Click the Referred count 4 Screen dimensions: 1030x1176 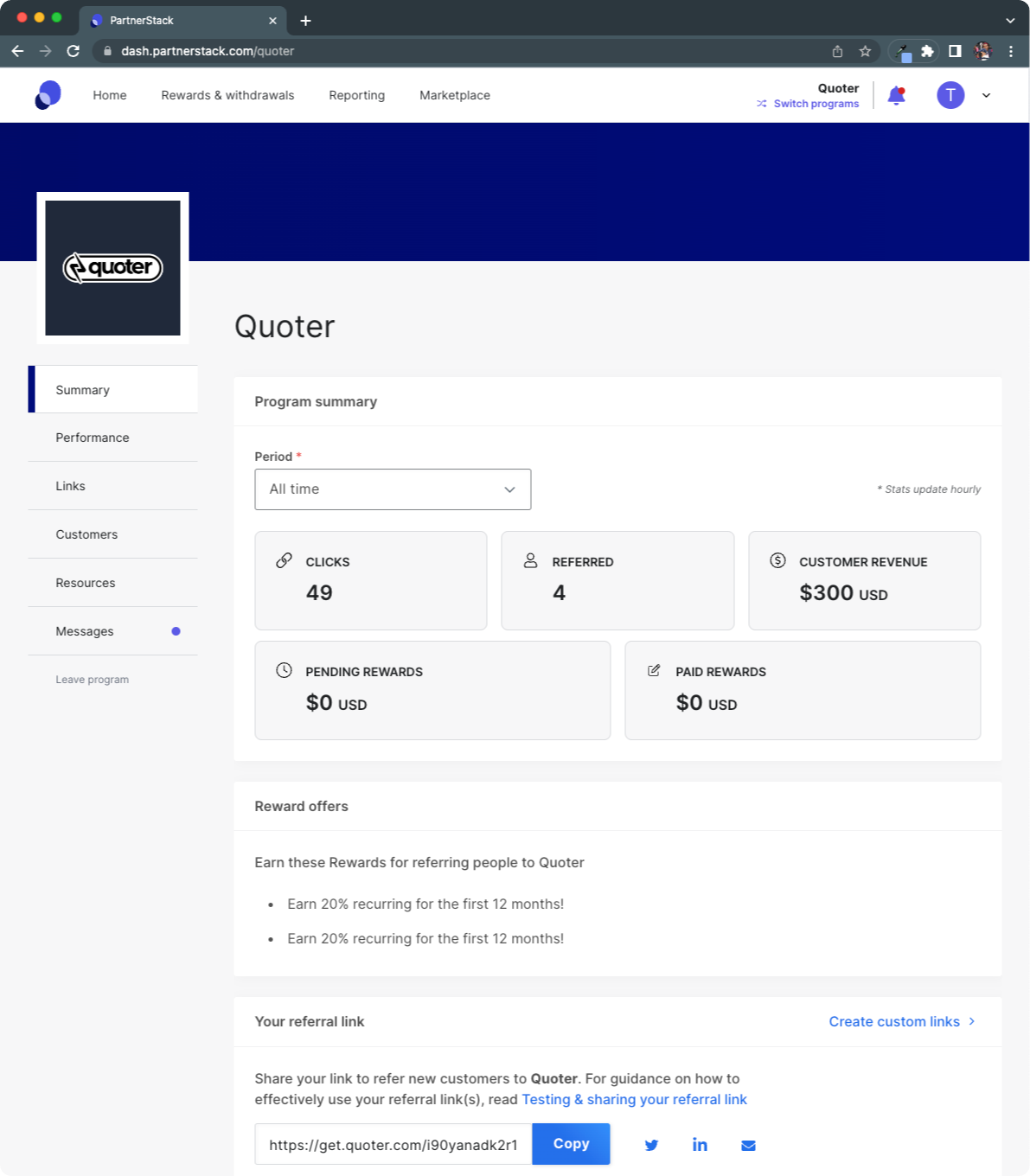559,593
